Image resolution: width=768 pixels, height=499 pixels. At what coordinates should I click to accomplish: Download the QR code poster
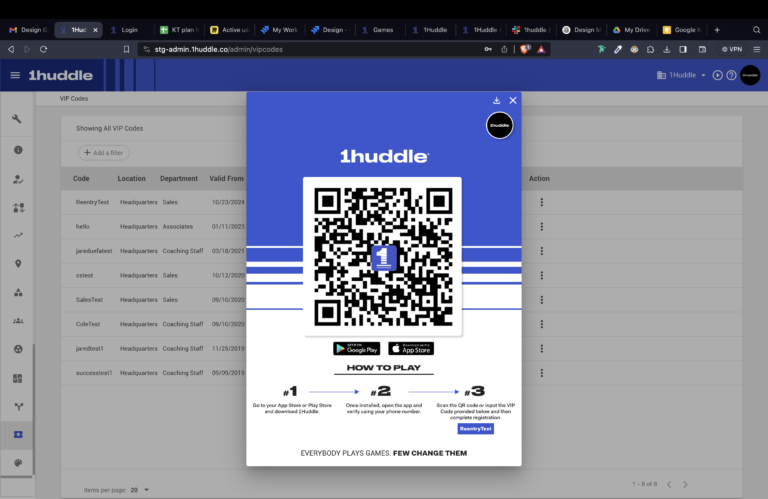coord(497,100)
